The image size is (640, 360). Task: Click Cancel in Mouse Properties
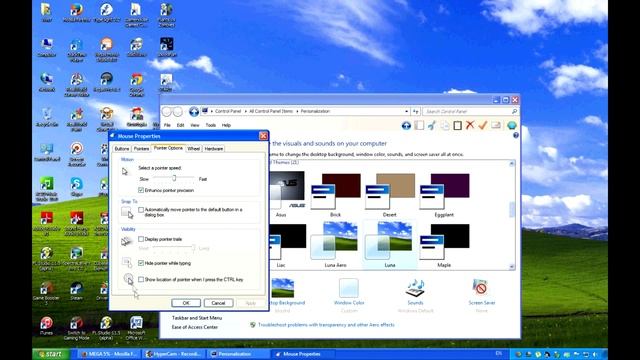218,303
